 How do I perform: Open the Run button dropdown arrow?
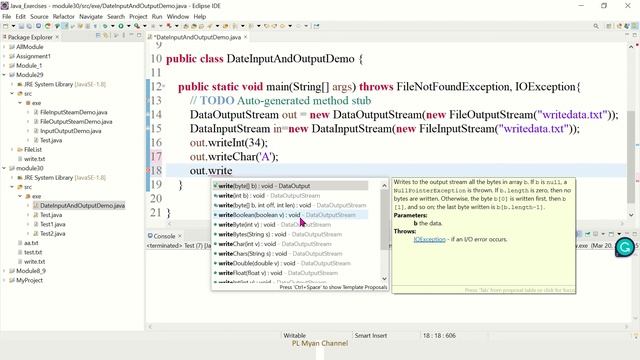pyautogui.click(x=129, y=26)
